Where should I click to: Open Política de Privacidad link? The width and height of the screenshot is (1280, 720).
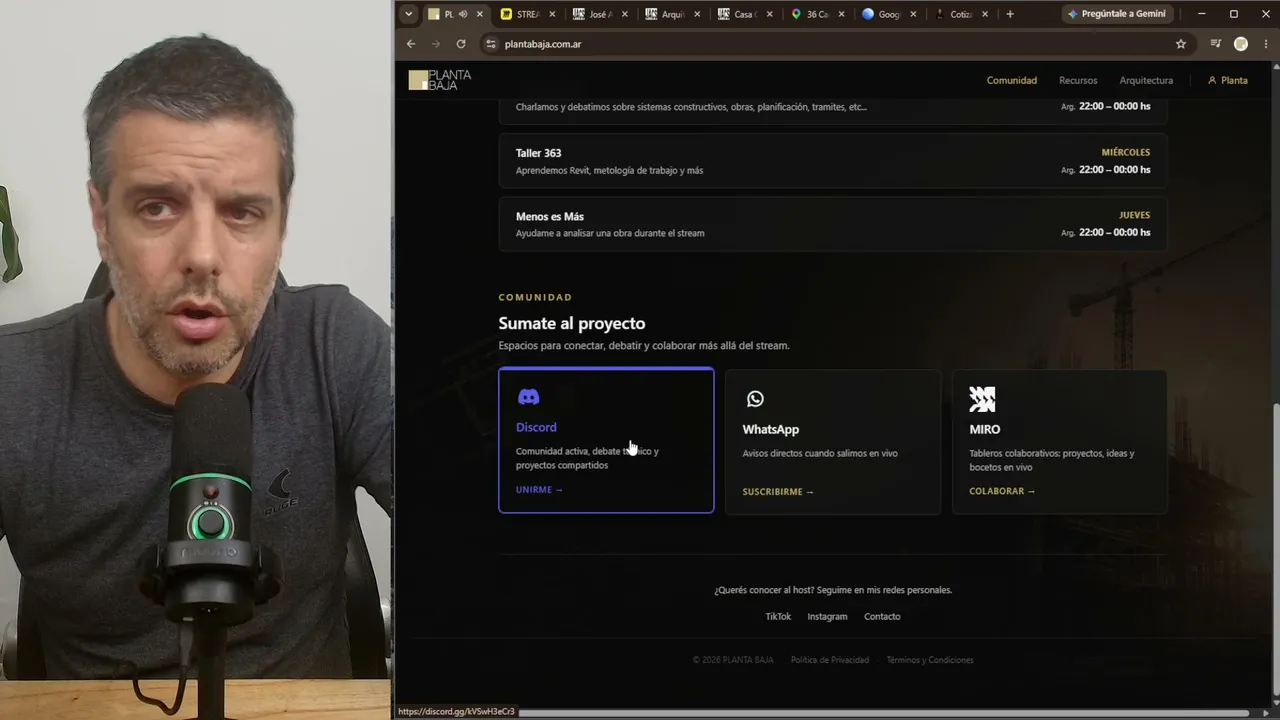[x=830, y=660]
